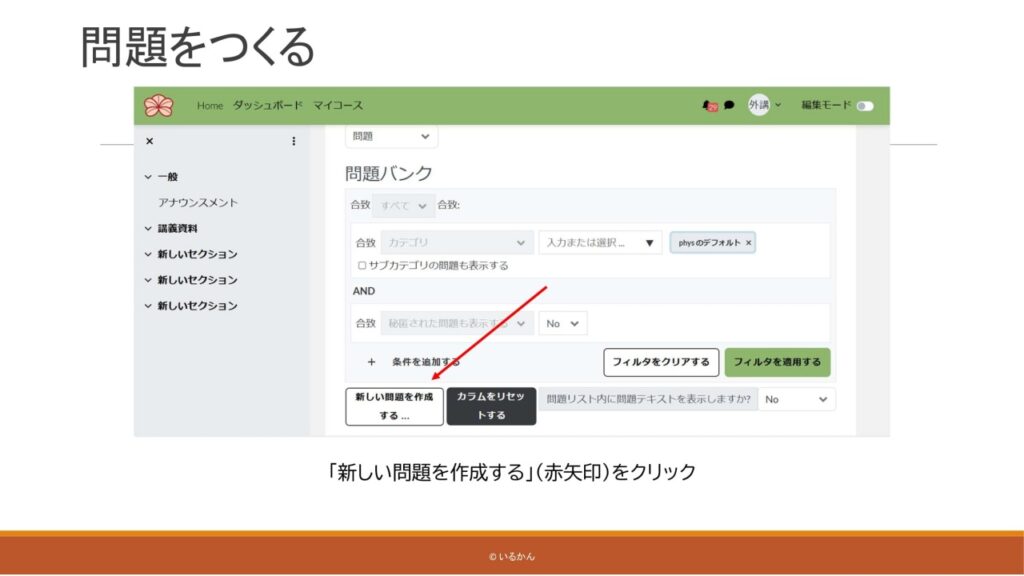The width and height of the screenshot is (1024, 576).
Task: Click the '新しい問題を作成する' button
Action: [x=394, y=406]
